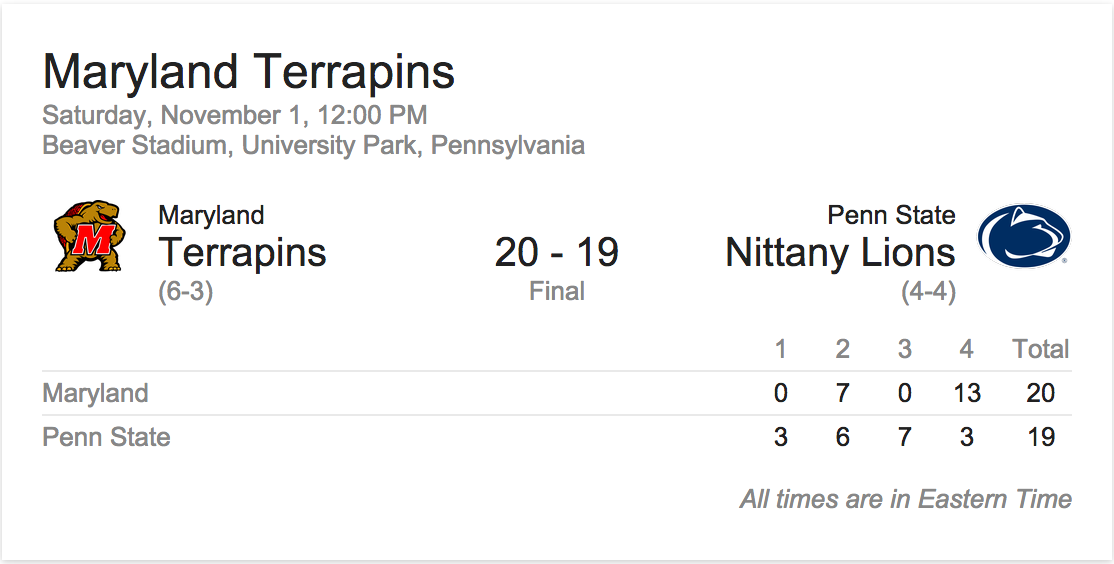Click the Final status label
The image size is (1114, 564).
pyautogui.click(x=557, y=291)
